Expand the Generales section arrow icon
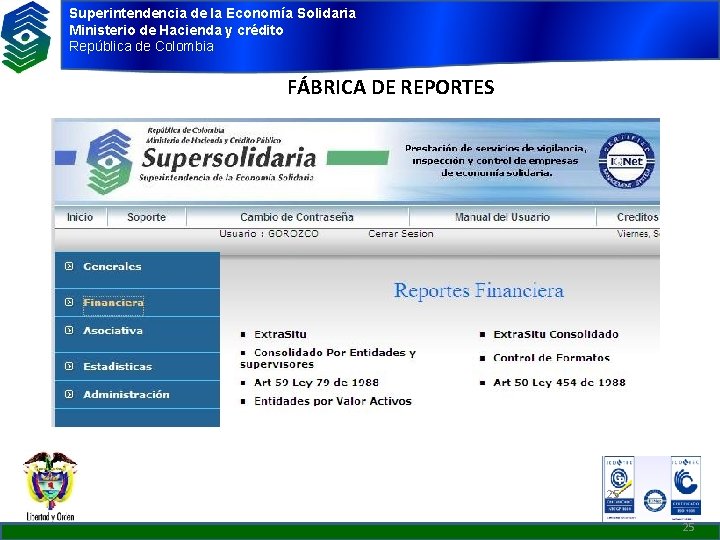The width and height of the screenshot is (720, 540). pos(69,266)
